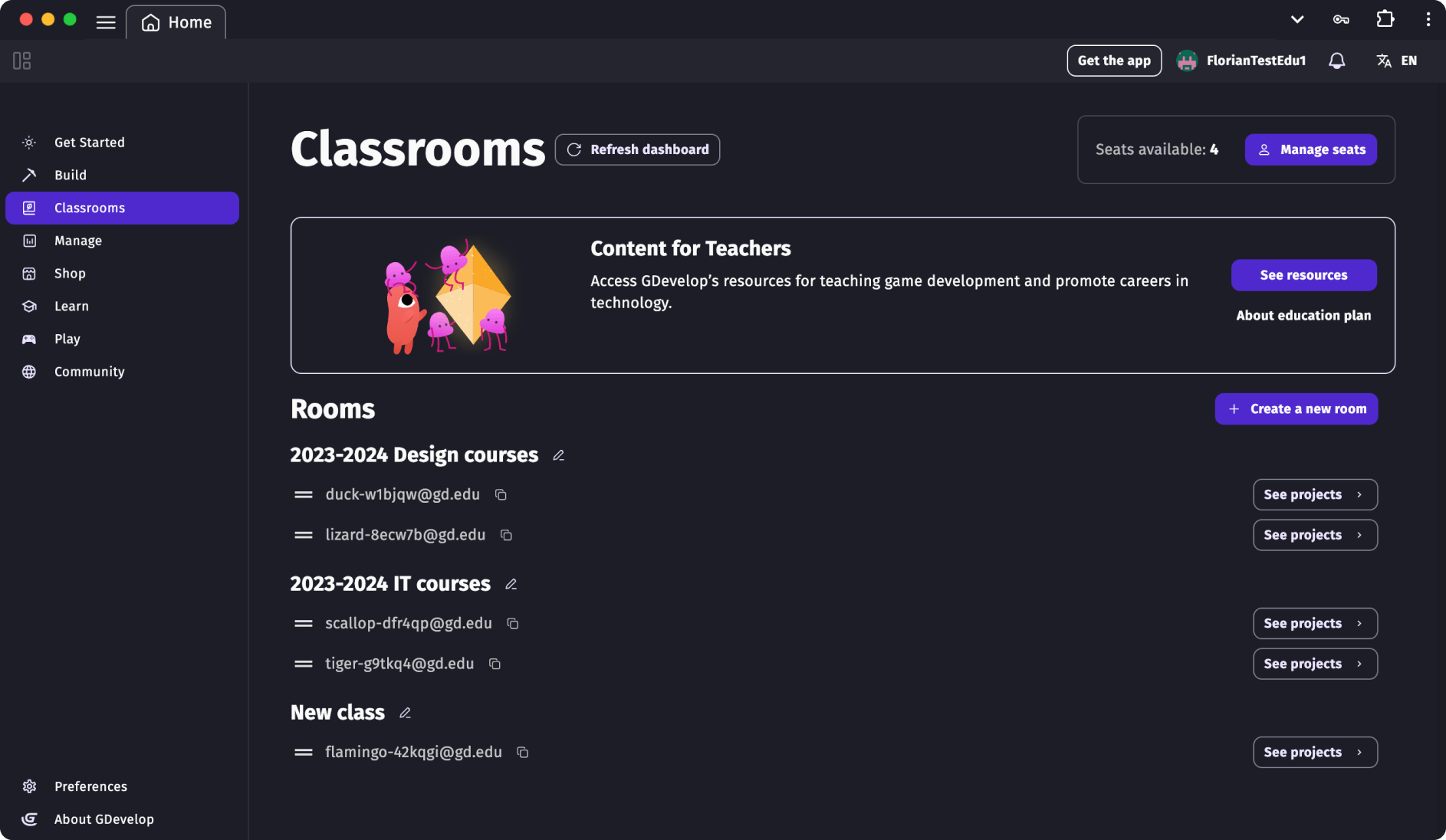Expand projects for tiger-g9tkq4@gd.edu
The image size is (1446, 840).
click(1314, 664)
